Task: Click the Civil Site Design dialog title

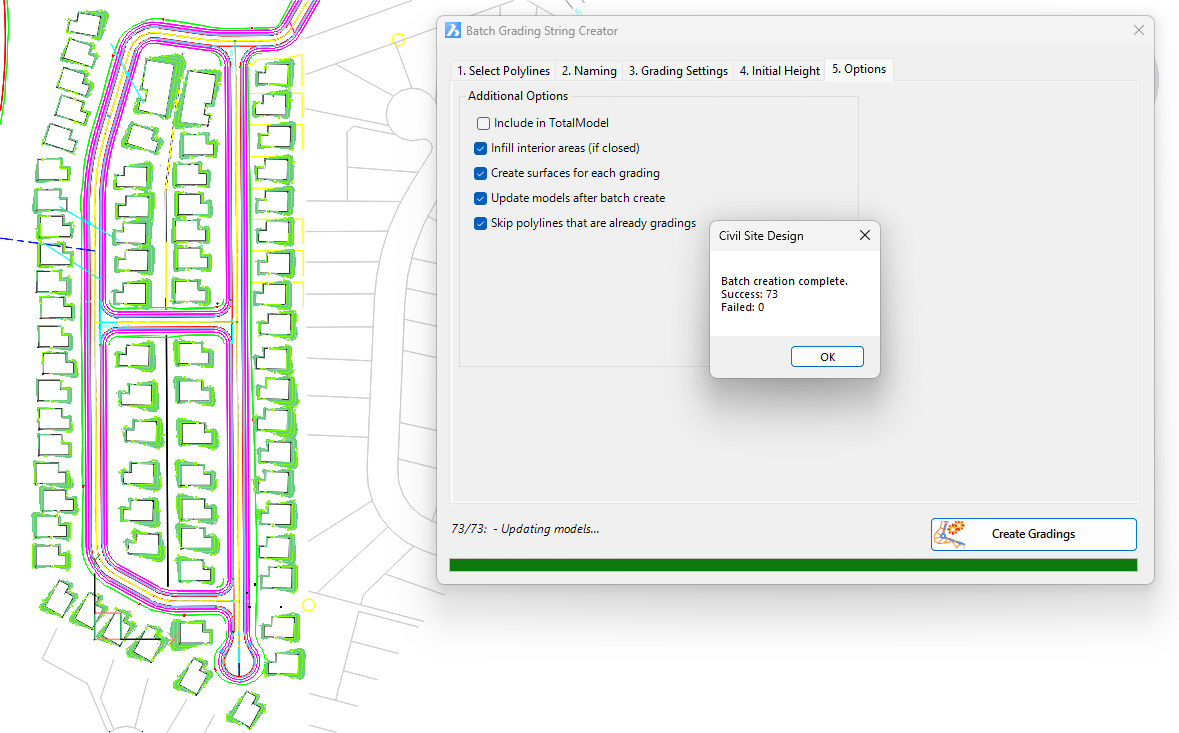Action: [x=761, y=236]
